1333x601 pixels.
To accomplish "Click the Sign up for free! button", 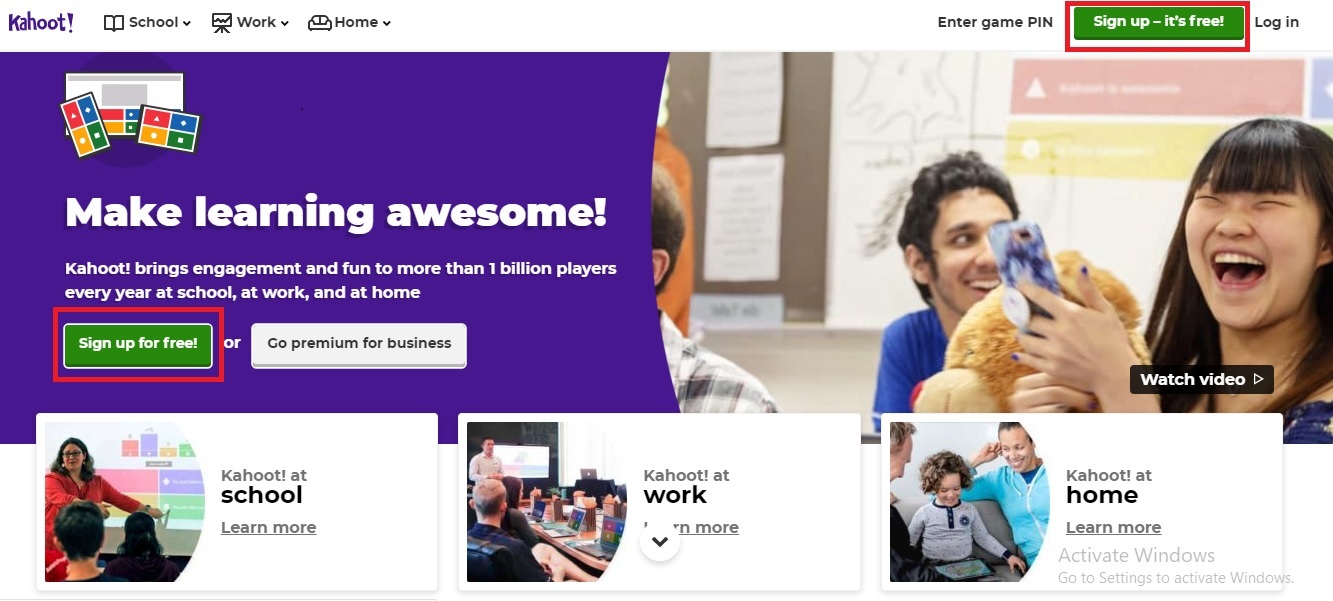I will pos(138,344).
